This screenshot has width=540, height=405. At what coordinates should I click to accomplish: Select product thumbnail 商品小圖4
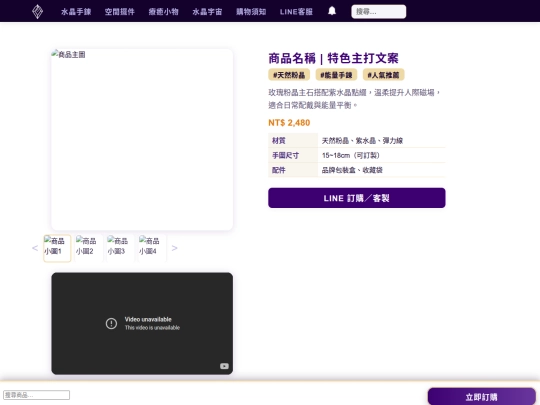(x=152, y=248)
